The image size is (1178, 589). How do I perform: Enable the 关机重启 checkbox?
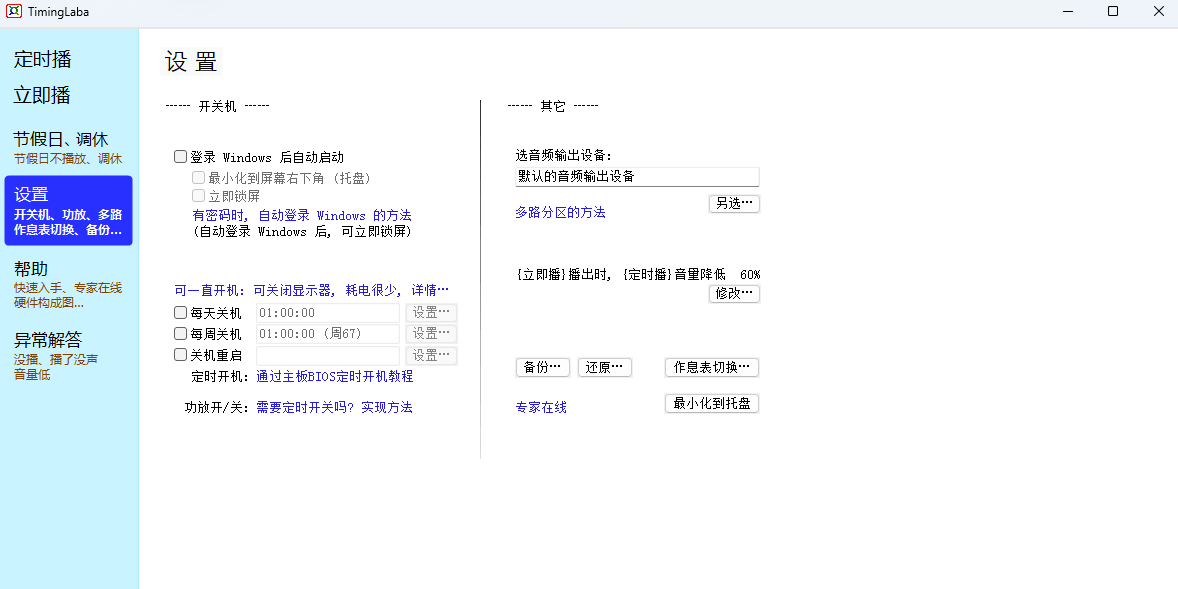click(181, 355)
